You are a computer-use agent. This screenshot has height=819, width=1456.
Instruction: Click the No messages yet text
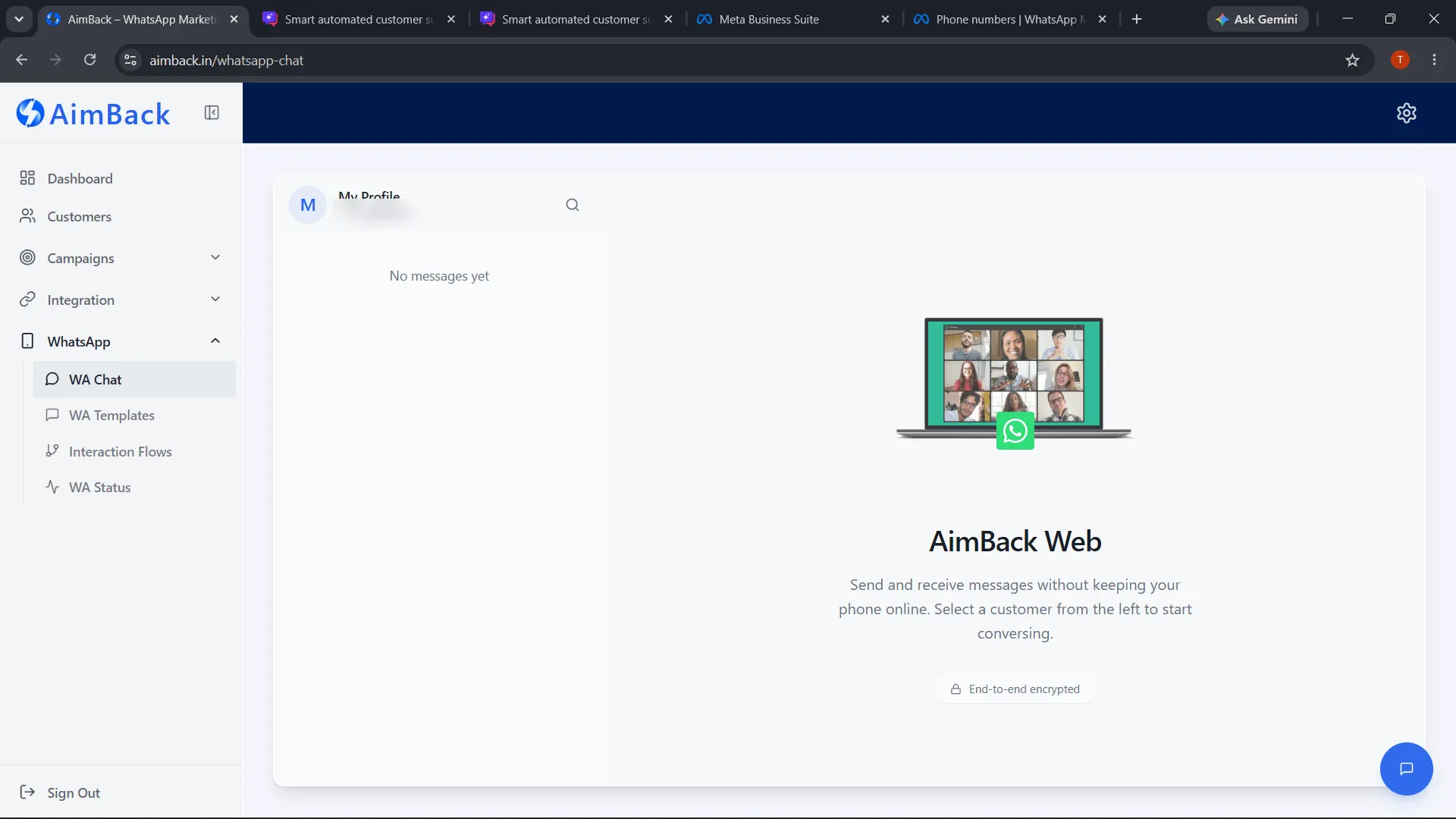click(439, 276)
